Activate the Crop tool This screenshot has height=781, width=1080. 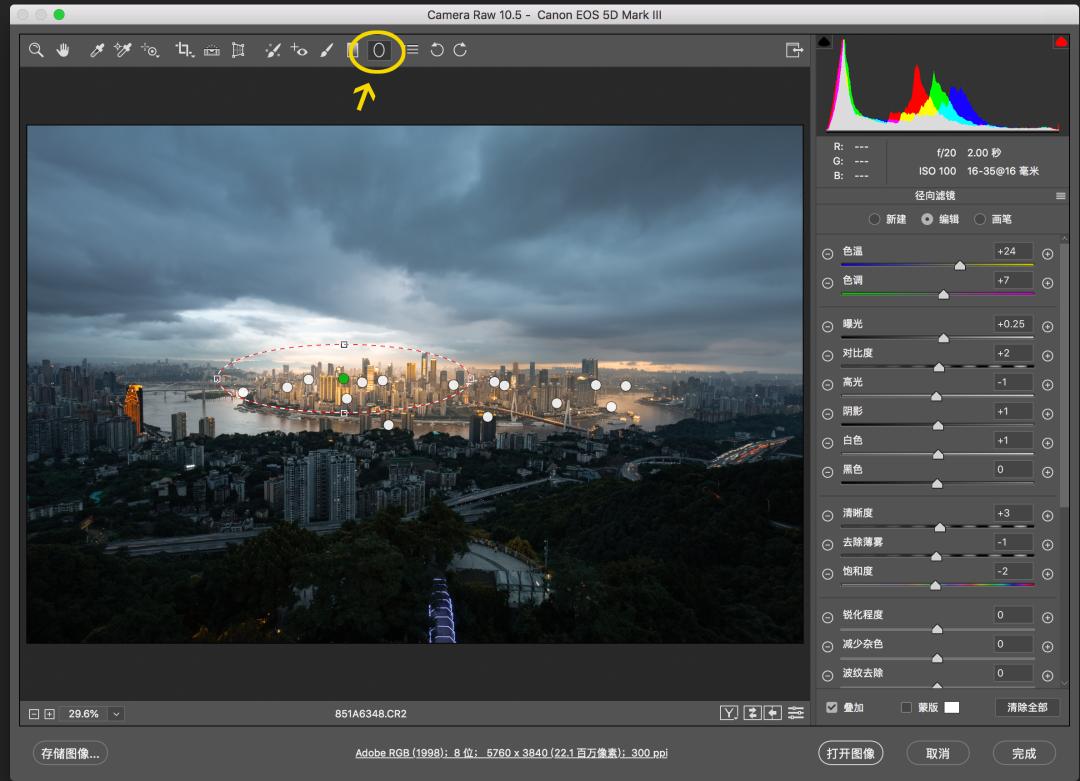point(184,50)
